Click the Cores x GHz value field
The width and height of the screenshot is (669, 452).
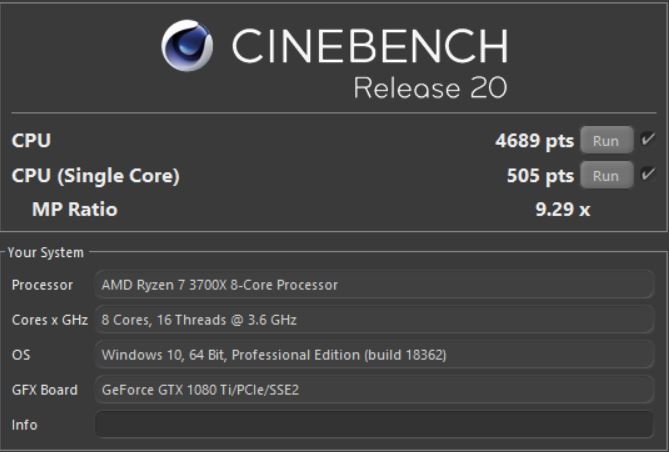click(374, 319)
